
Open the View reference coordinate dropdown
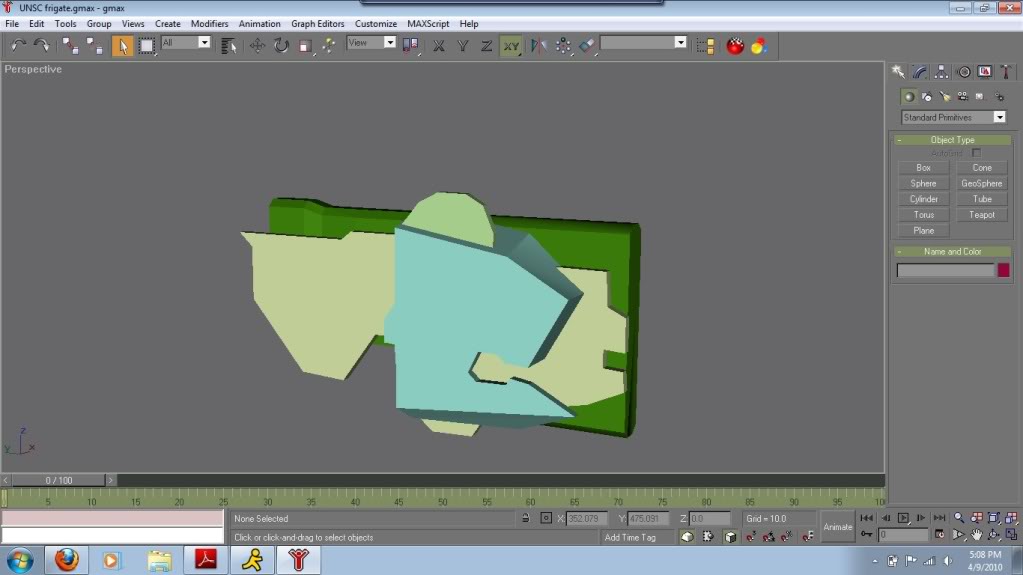click(x=389, y=42)
